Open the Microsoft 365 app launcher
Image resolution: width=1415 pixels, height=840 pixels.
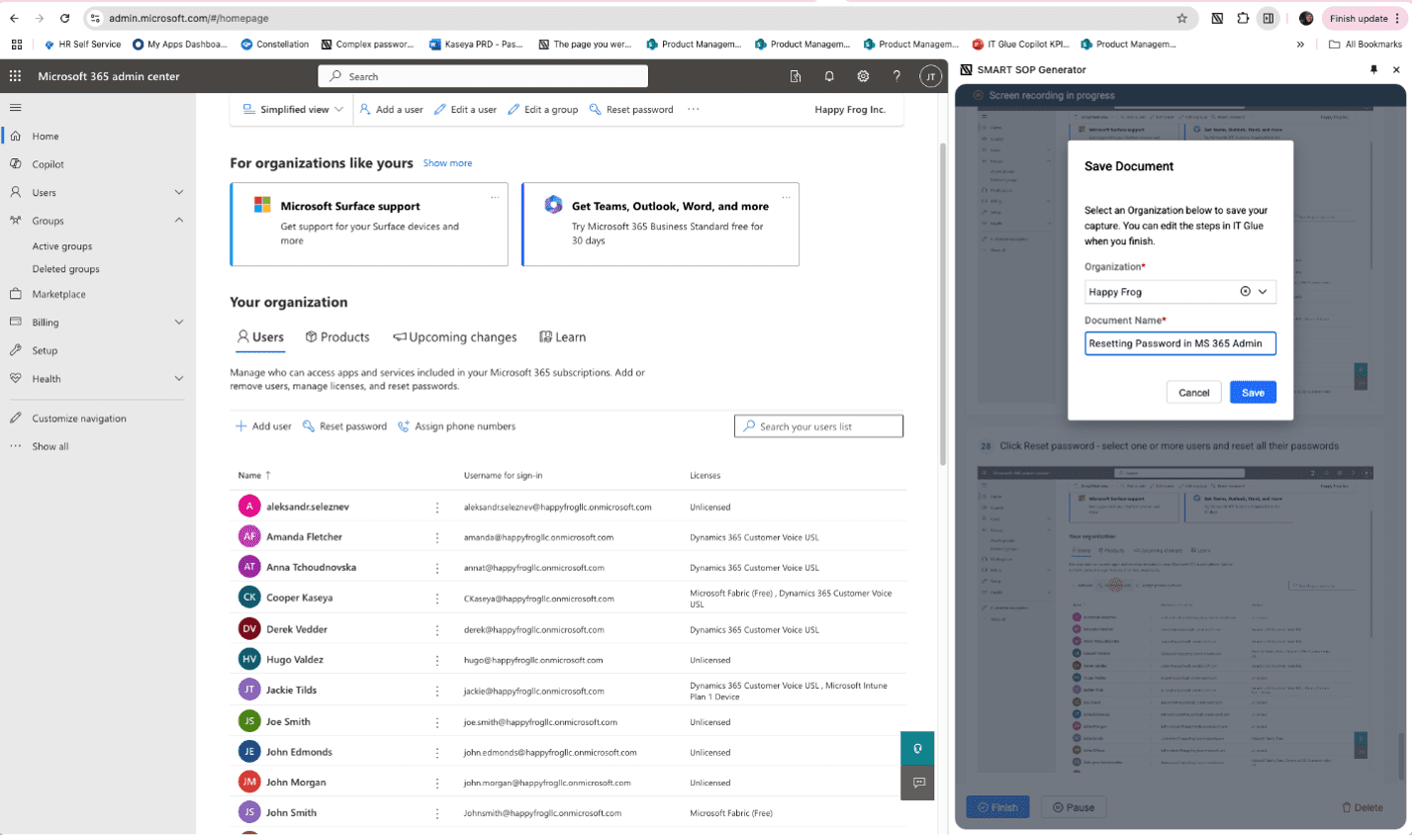point(15,75)
